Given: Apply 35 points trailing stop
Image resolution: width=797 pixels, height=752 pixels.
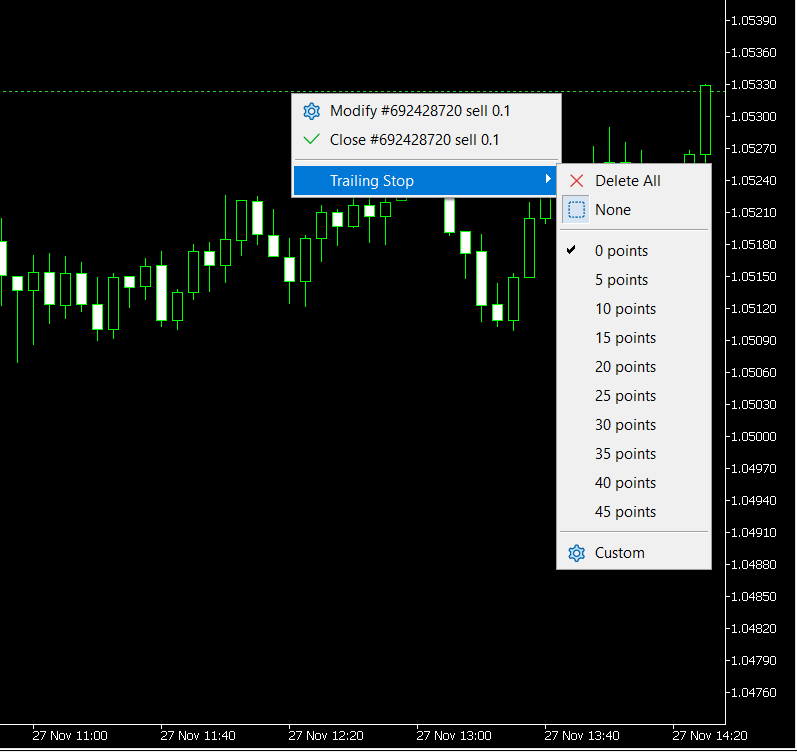Looking at the screenshot, I should point(625,454).
